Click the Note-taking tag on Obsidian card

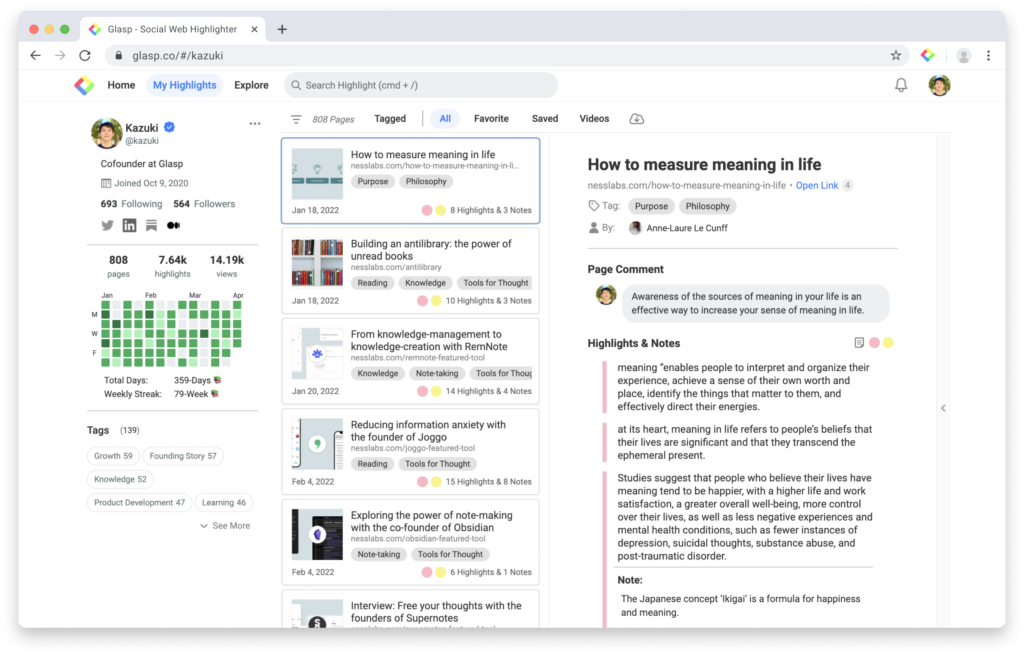(379, 555)
